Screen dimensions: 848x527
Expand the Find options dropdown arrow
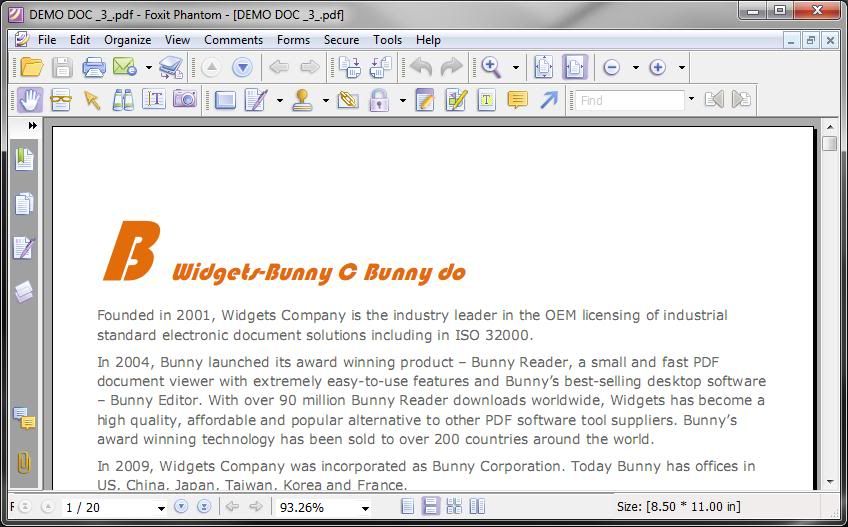coord(691,100)
